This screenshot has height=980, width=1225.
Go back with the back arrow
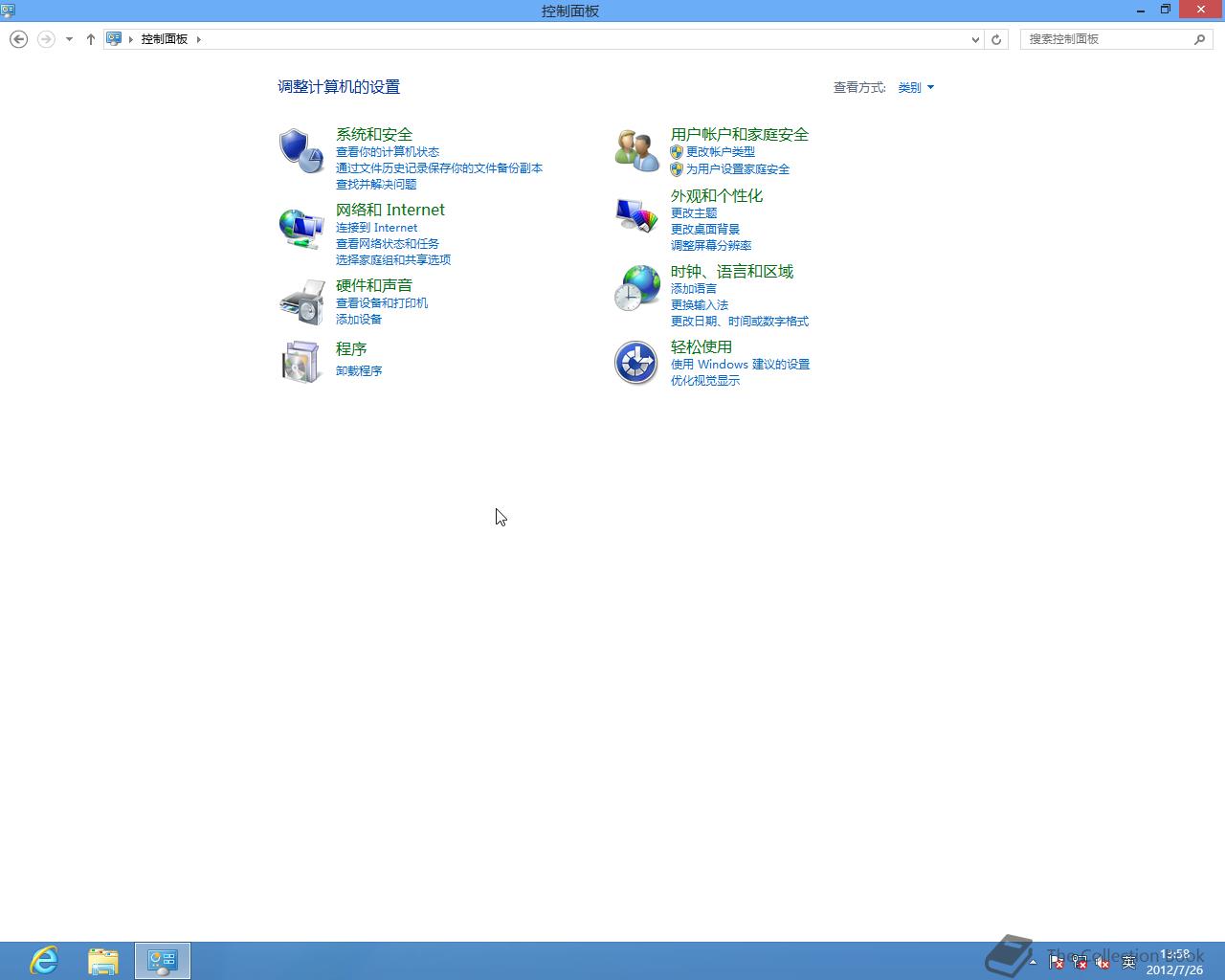pyautogui.click(x=18, y=39)
